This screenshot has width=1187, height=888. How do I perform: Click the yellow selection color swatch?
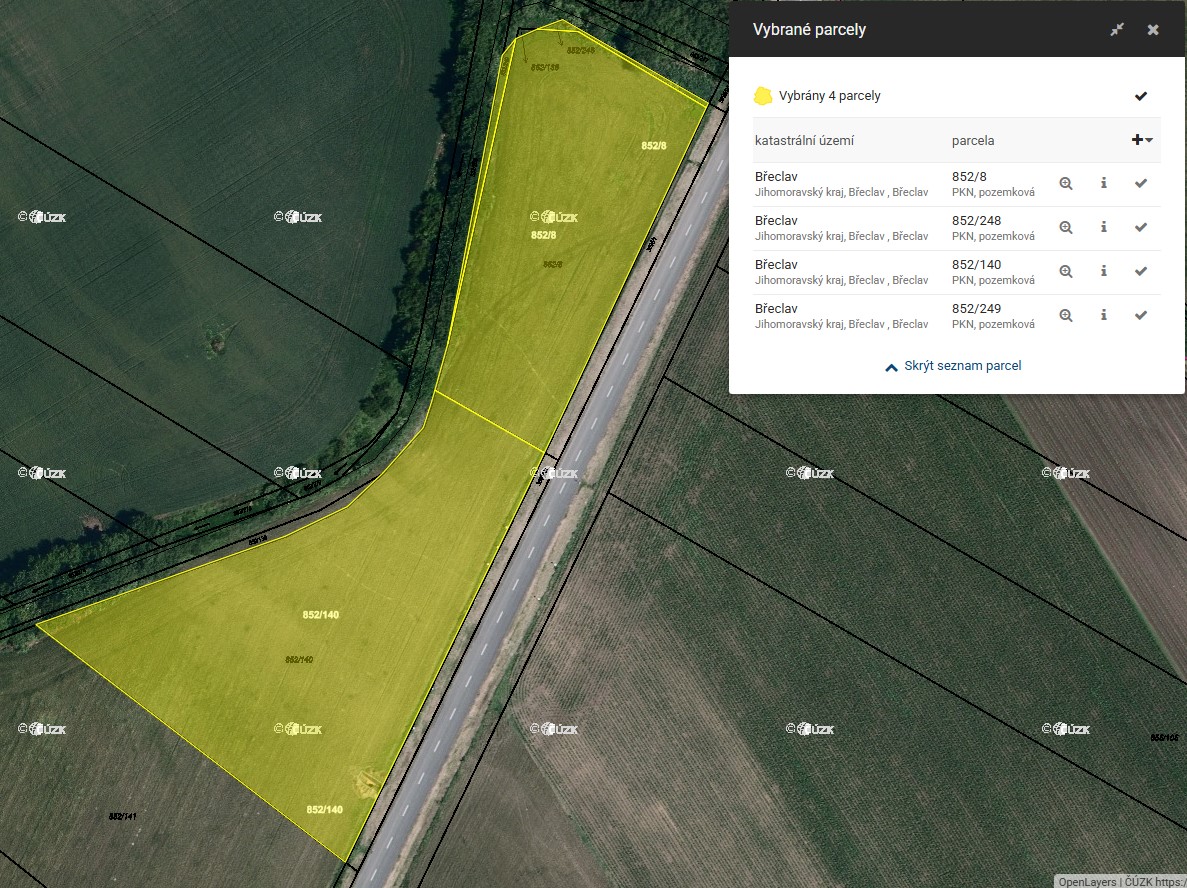click(x=763, y=97)
